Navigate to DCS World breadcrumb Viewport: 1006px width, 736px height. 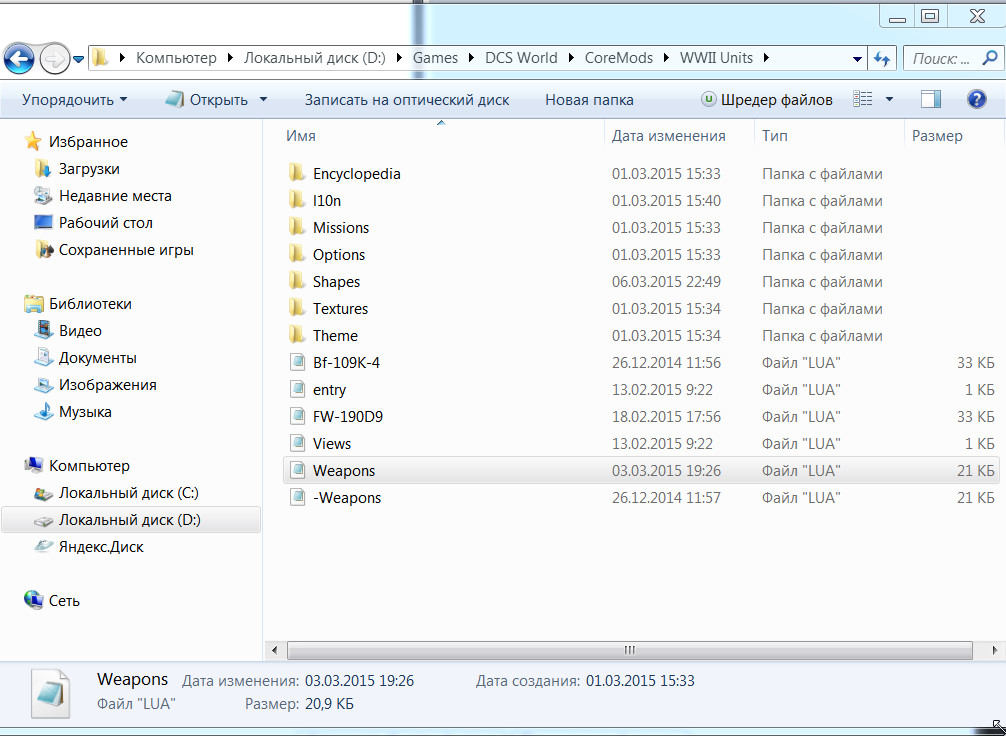point(521,58)
